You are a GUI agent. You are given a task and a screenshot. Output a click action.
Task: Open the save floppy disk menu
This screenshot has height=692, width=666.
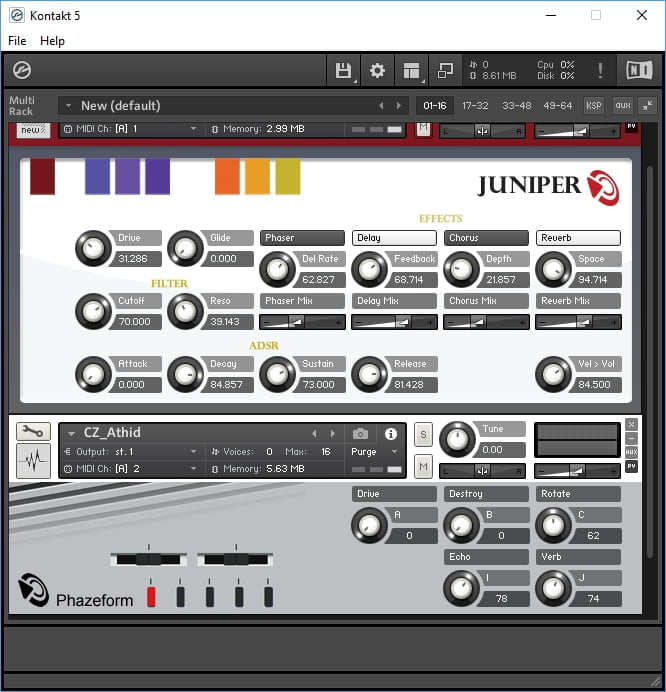point(343,71)
